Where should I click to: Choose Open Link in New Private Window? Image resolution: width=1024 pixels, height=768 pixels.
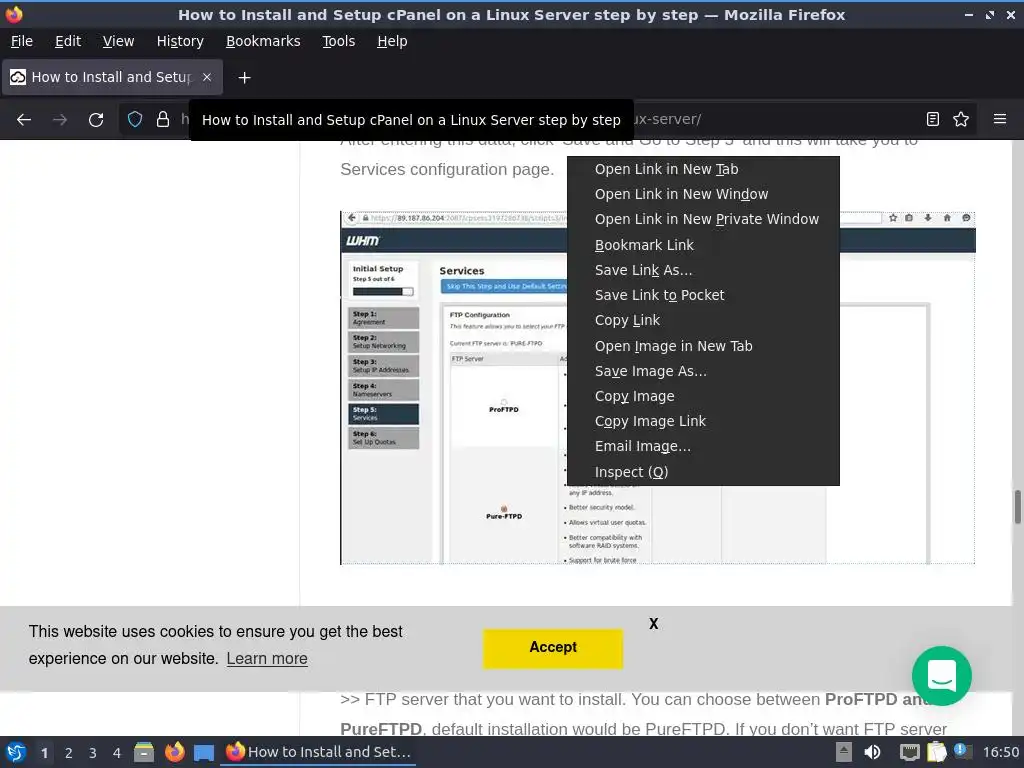[703, 219]
